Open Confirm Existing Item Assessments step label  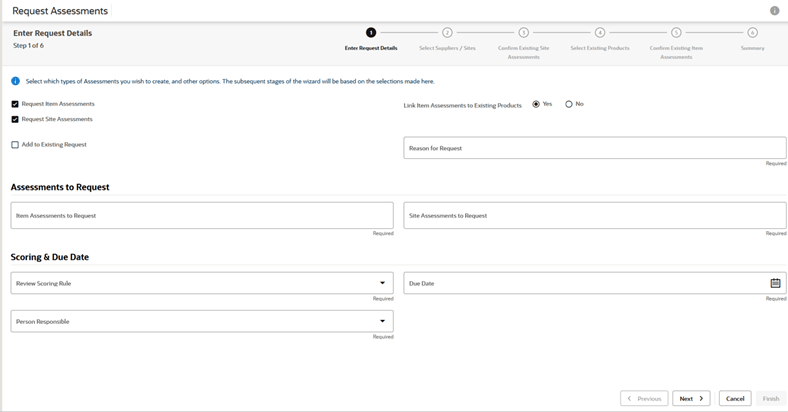tap(676, 52)
